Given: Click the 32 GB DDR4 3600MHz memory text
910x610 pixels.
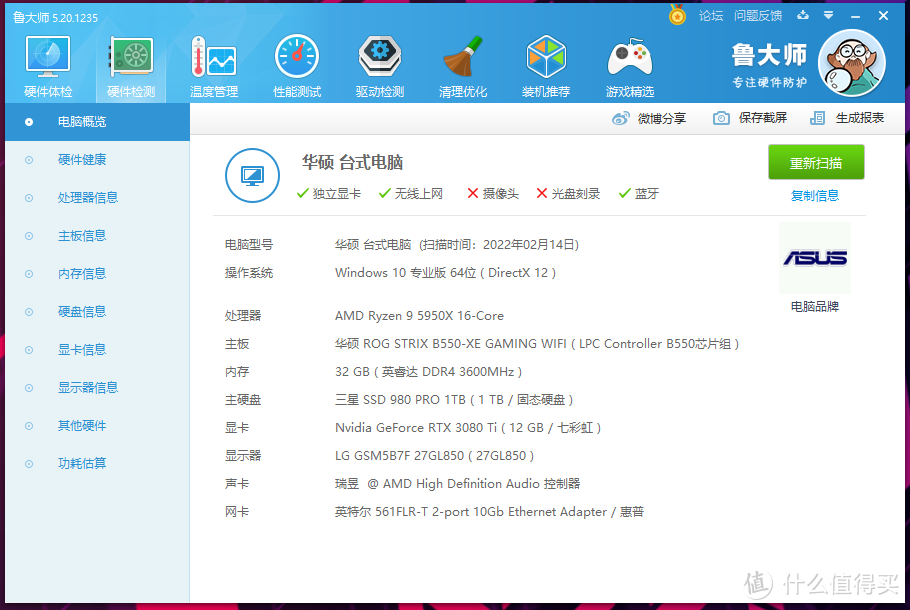Looking at the screenshot, I should click(428, 371).
